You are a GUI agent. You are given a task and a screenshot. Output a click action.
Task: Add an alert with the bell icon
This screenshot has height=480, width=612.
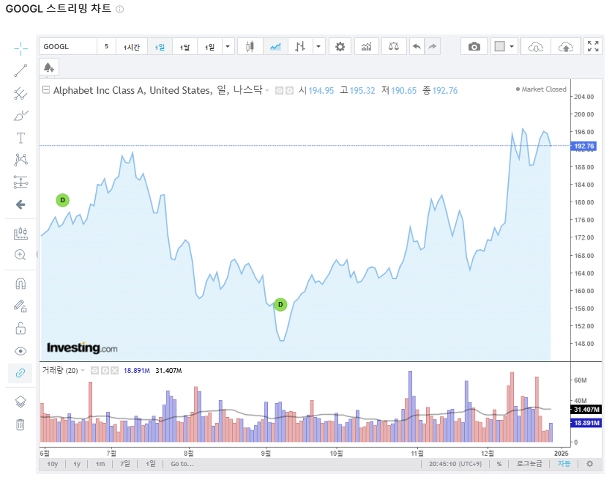point(49,68)
